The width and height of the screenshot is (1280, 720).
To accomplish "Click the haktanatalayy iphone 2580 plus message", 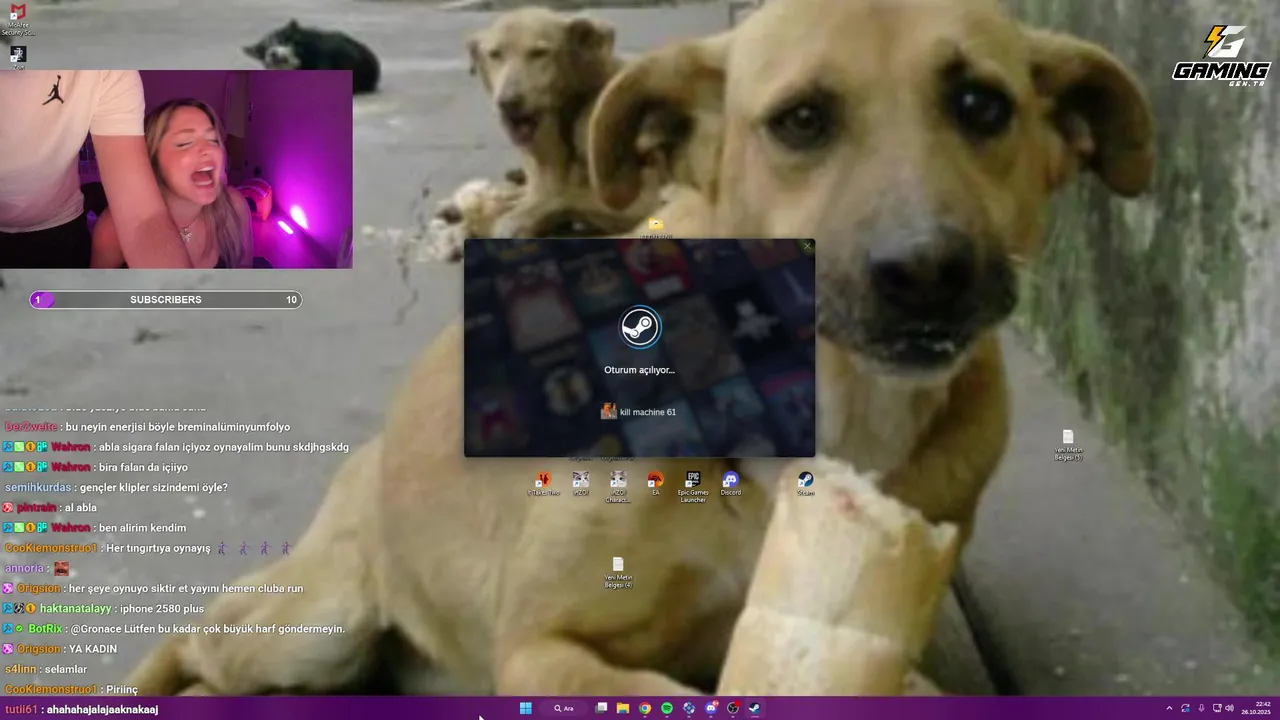I will pos(103,608).
